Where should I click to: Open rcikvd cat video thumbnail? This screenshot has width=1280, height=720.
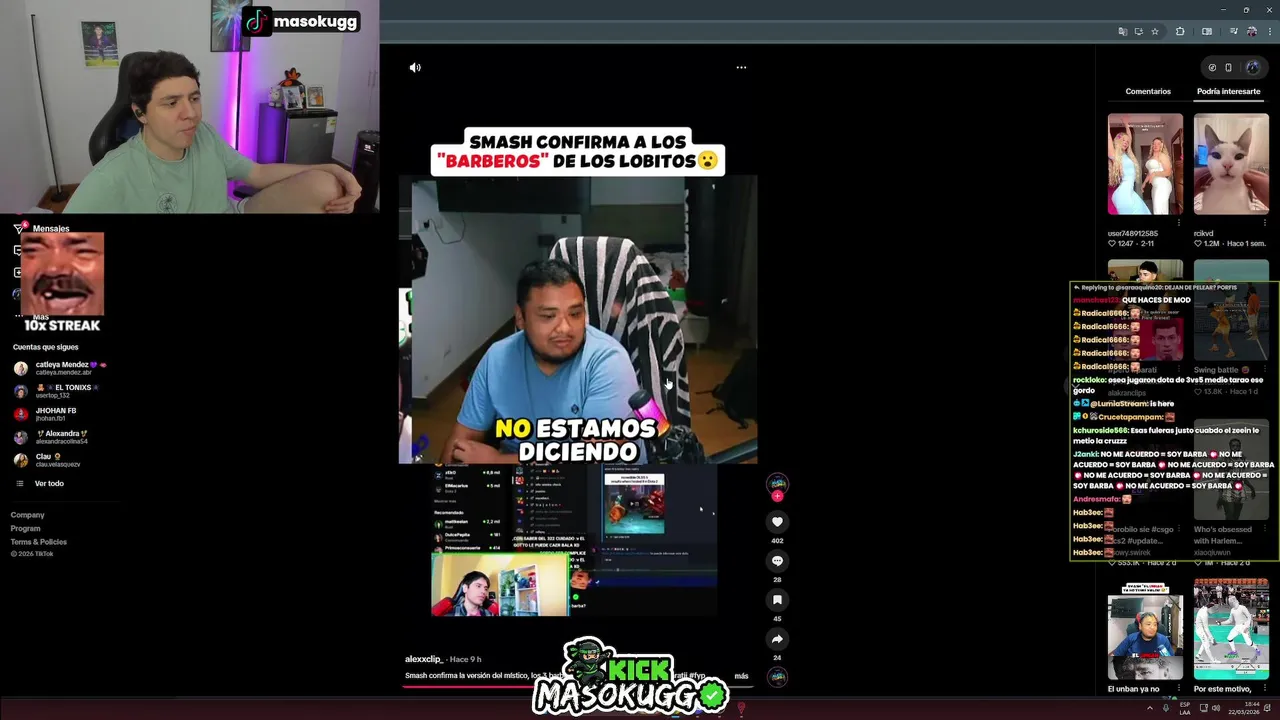coord(1231,164)
